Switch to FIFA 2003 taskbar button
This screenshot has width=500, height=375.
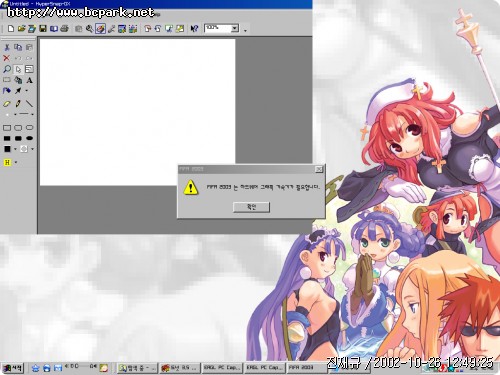307,368
